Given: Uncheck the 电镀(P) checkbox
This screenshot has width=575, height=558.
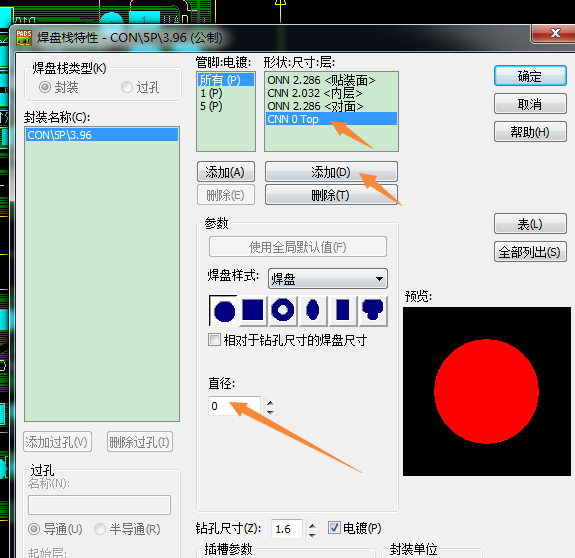Looking at the screenshot, I should pos(334,528).
